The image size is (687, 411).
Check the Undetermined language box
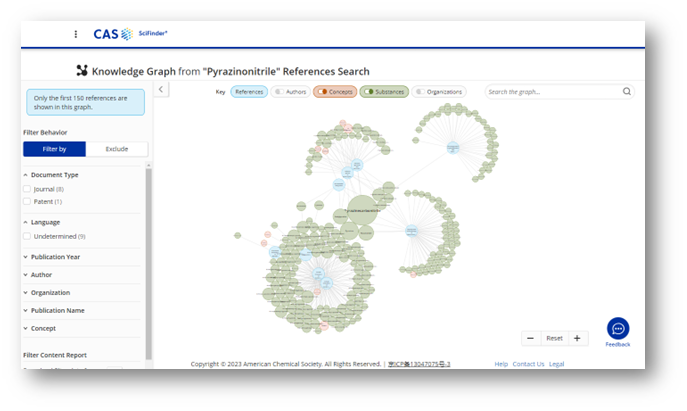click(x=27, y=236)
